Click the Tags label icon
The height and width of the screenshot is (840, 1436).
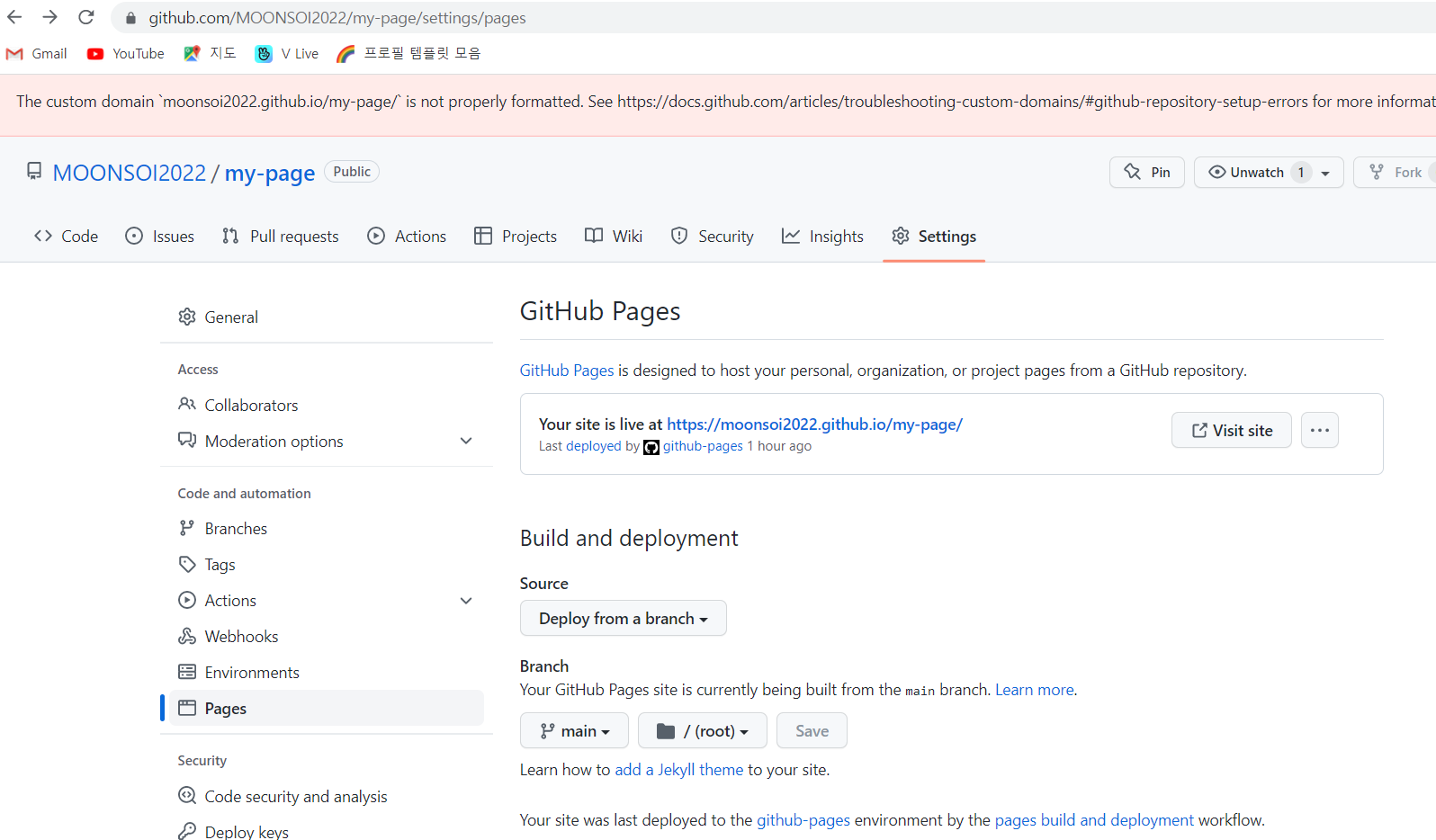pyautogui.click(x=187, y=564)
